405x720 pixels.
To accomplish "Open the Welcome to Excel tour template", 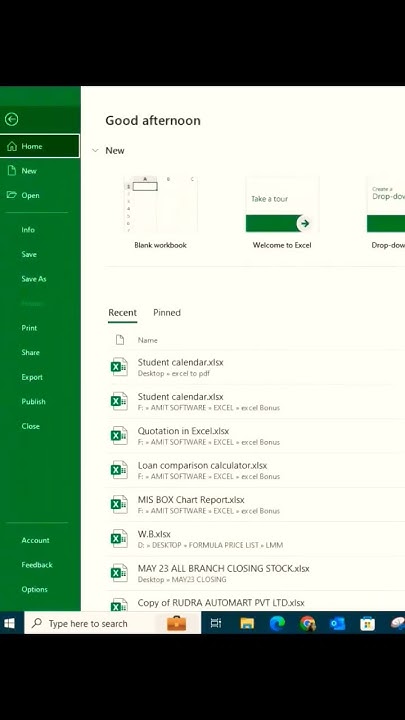I will click(282, 213).
